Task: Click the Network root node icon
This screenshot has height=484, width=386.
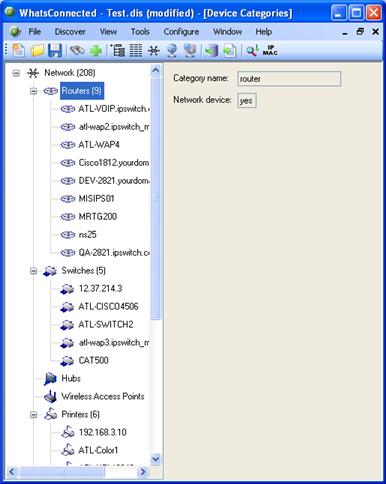Action: point(33,73)
